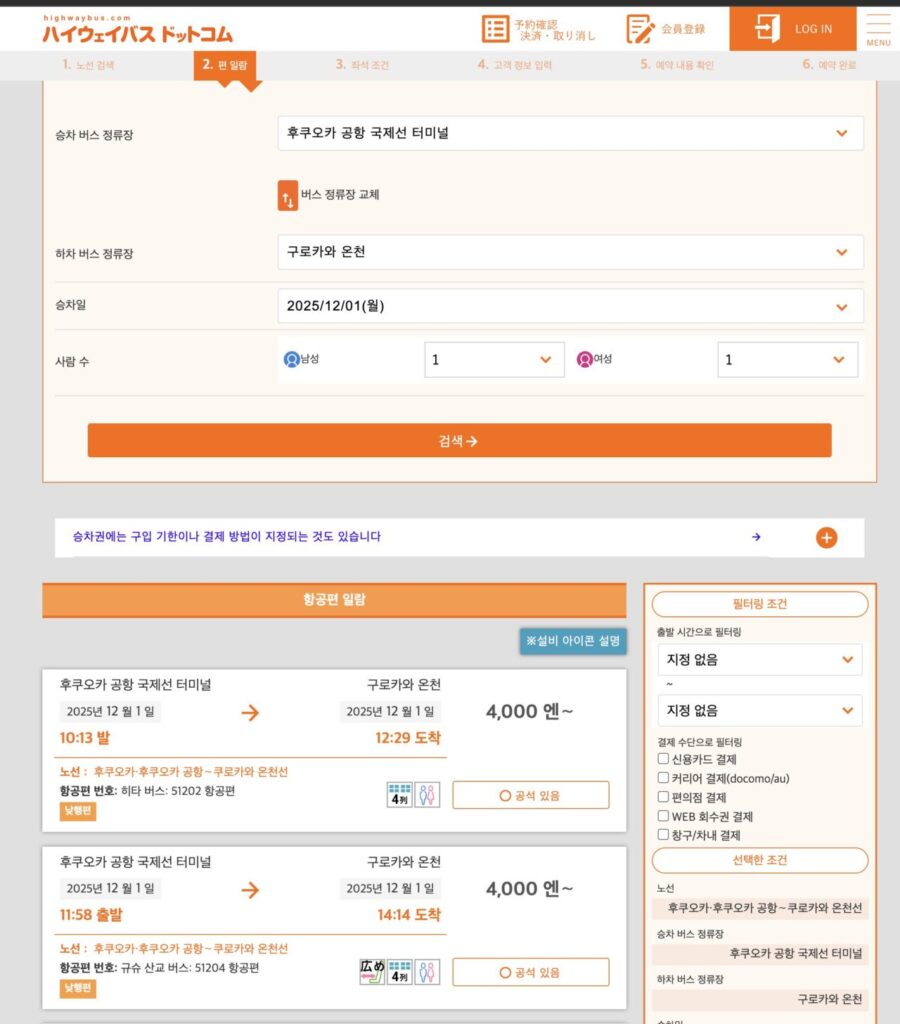Tick the WEB 회수권 결제 checkbox
Screen dimensions: 900x1024
click(x=663, y=815)
